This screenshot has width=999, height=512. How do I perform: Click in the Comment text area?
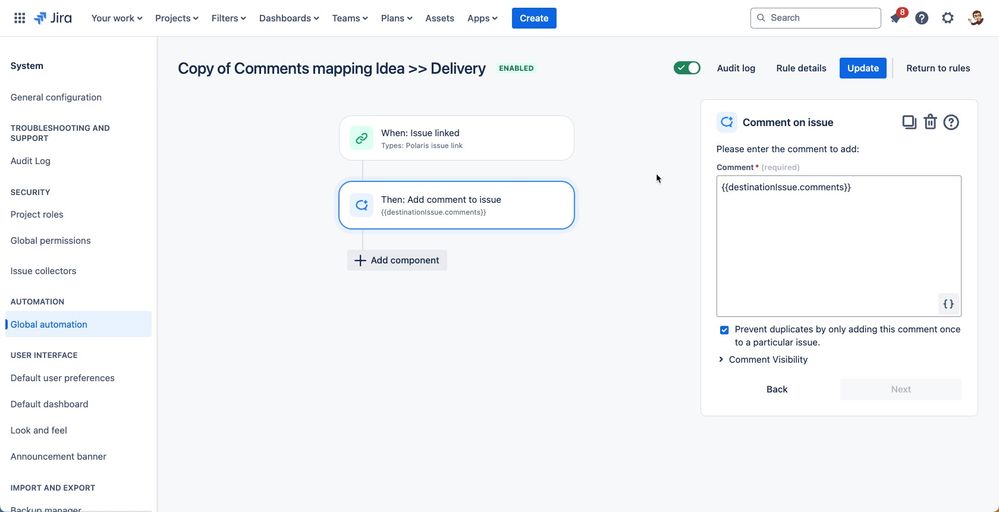pyautogui.click(x=838, y=246)
